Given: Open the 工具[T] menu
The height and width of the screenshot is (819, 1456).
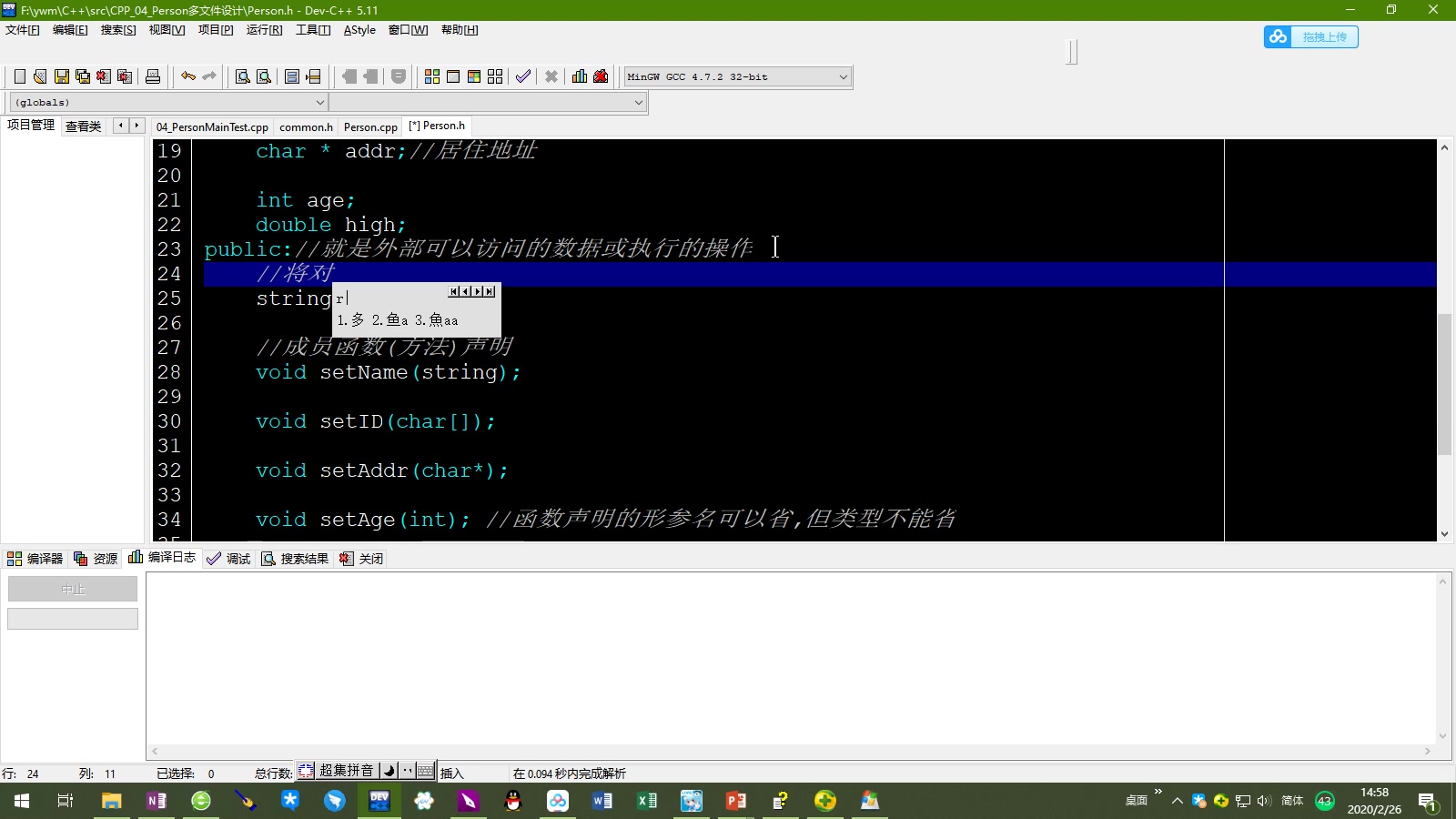Looking at the screenshot, I should pos(313,30).
